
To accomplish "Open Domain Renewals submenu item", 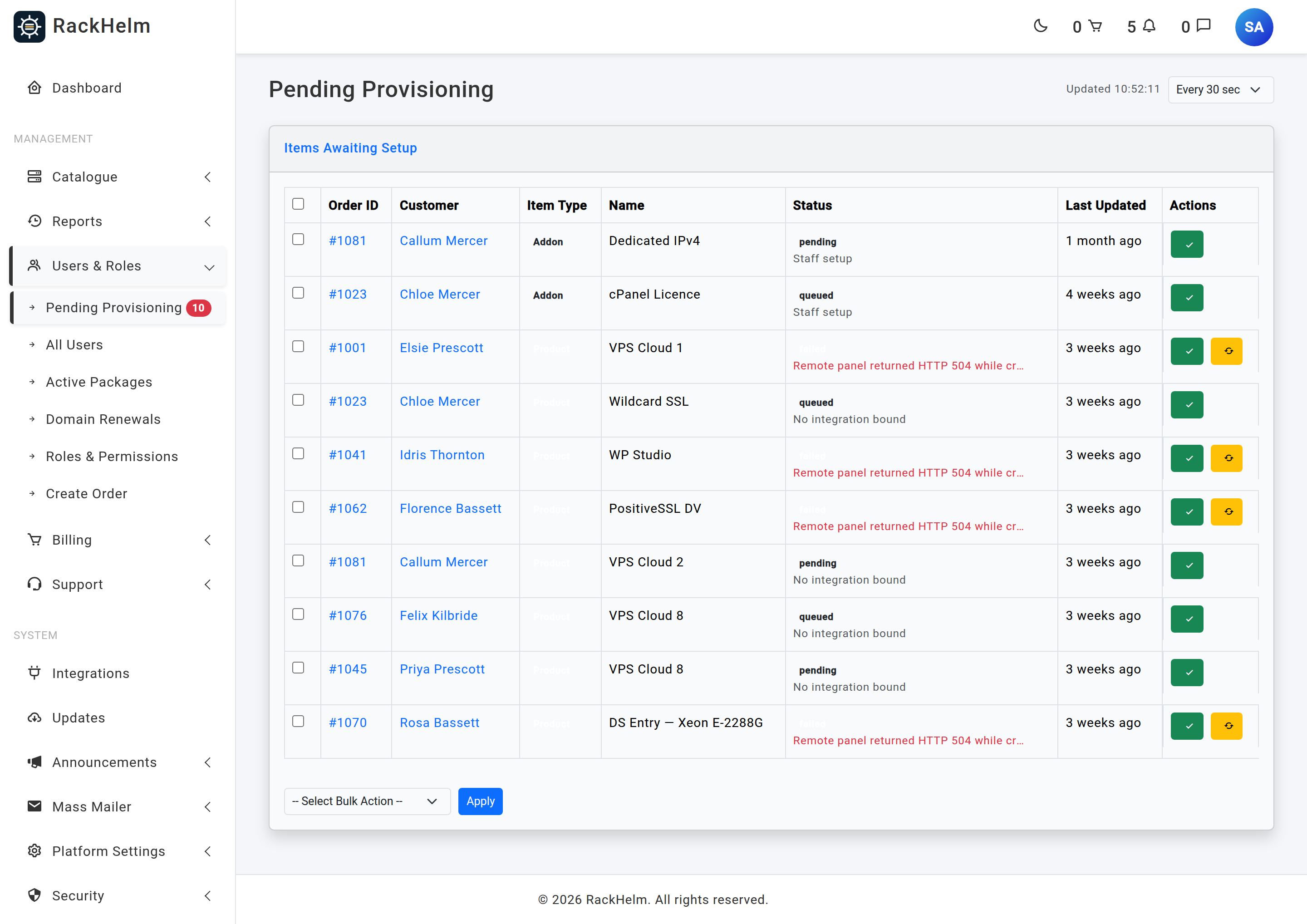I will click(118, 419).
